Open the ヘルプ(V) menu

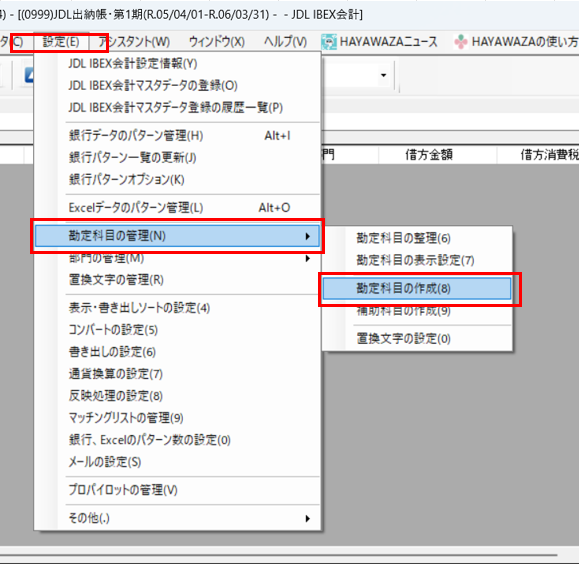point(285,42)
